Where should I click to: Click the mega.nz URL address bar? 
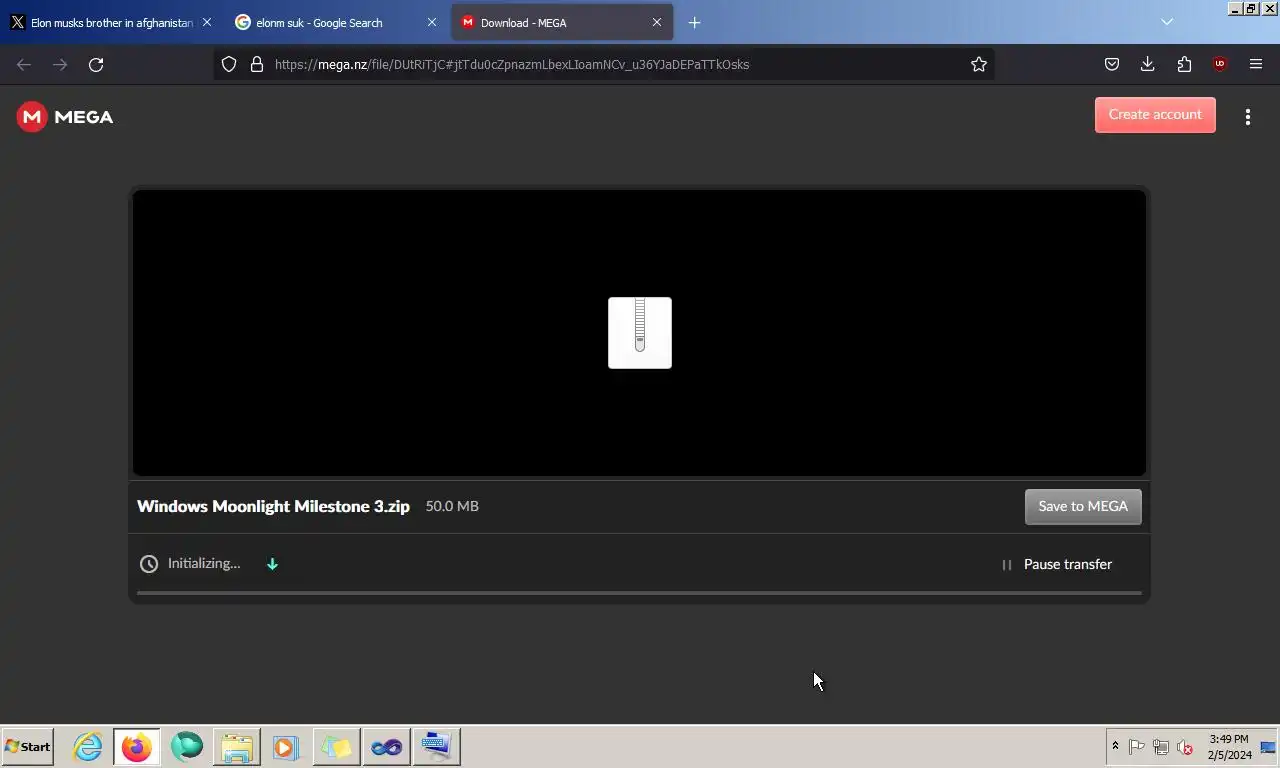tap(603, 64)
